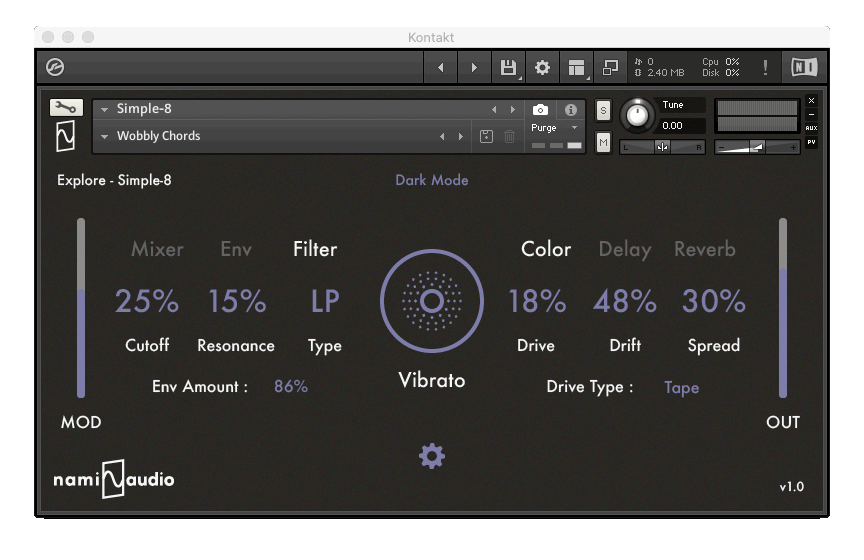
Task: Take a snapshot with camera icon
Action: click(540, 110)
